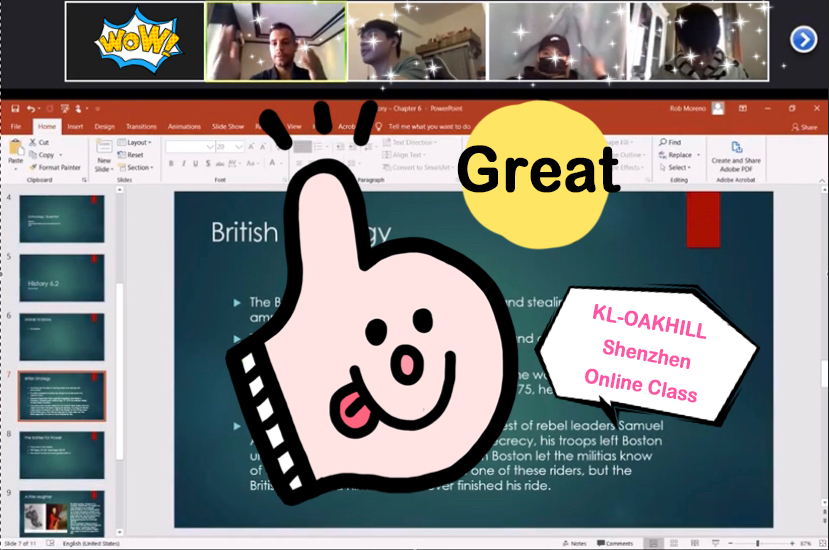The height and width of the screenshot is (550, 829).
Task: Click the Rob Moreno account picture
Action: click(x=718, y=108)
